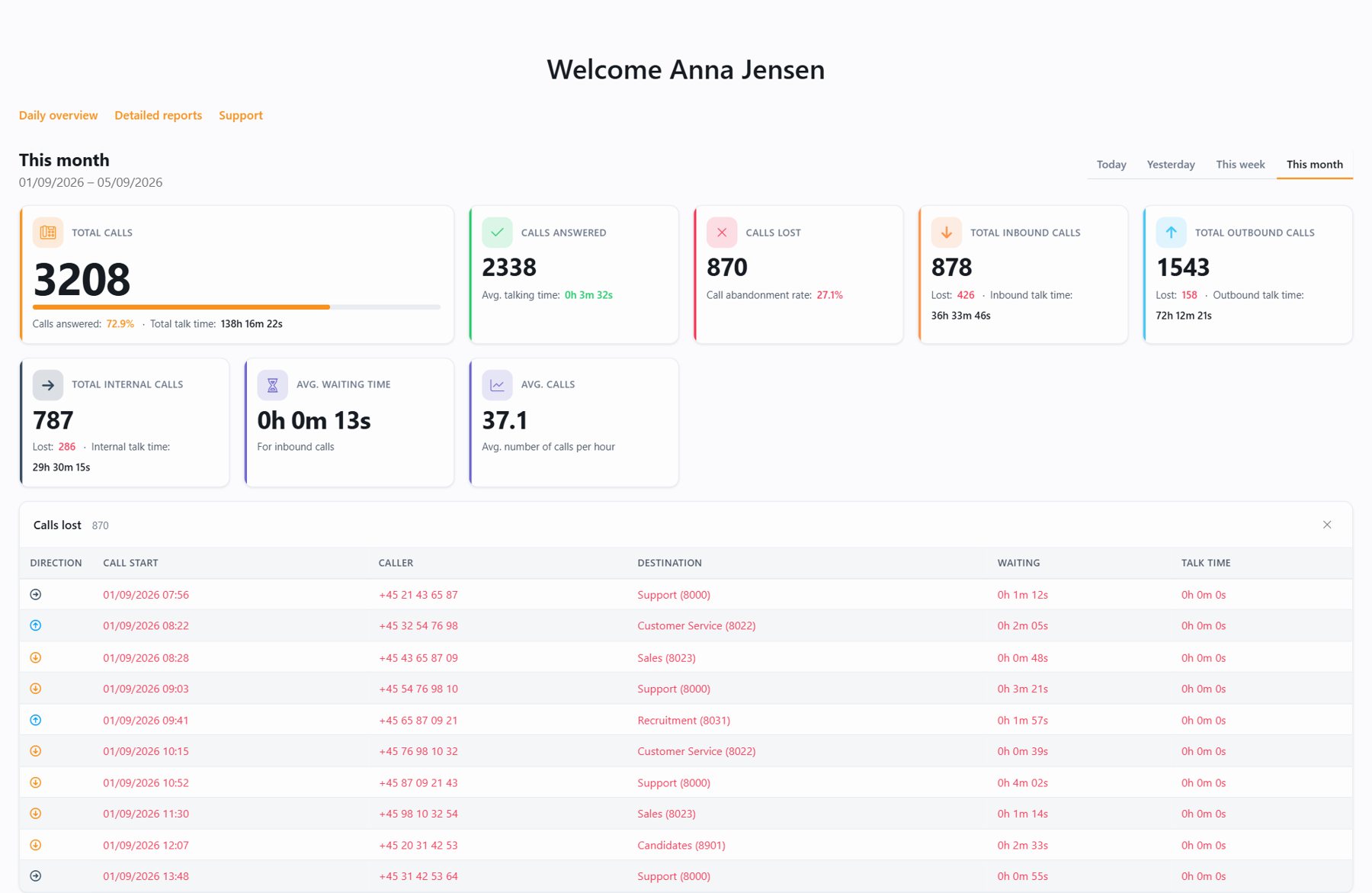Click the Total Outbound Calls arrow icon
The height and width of the screenshot is (893, 1372).
point(1171,233)
